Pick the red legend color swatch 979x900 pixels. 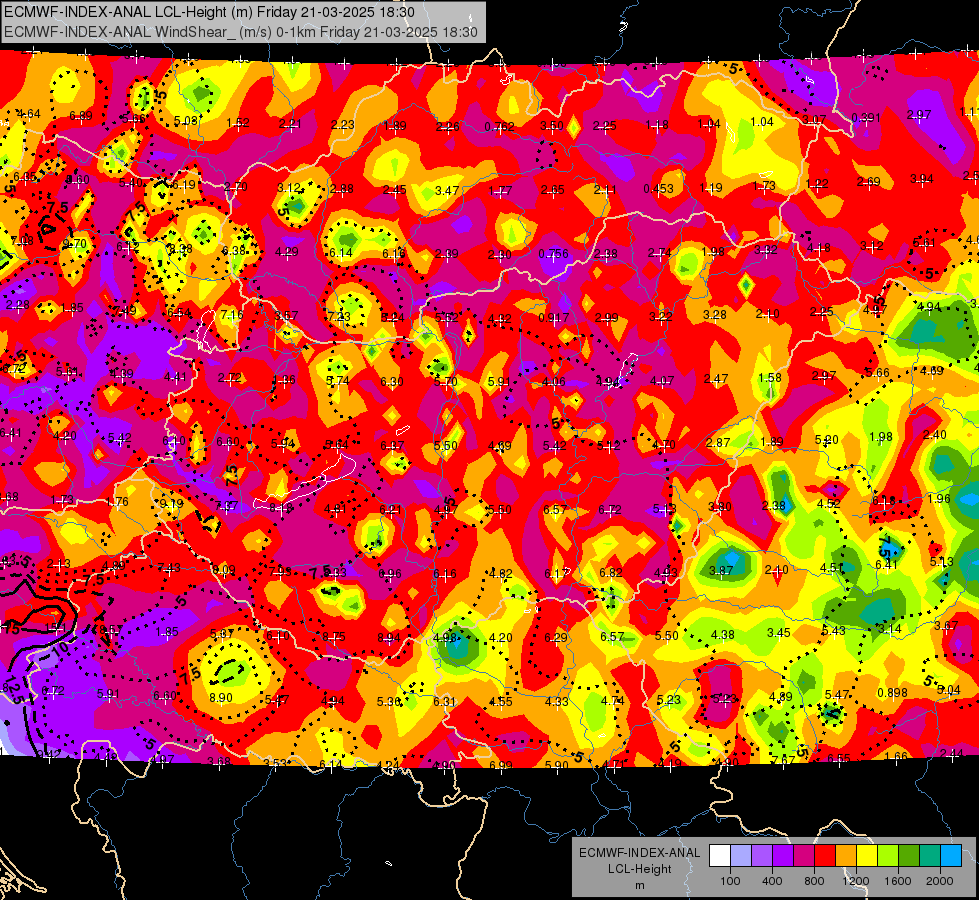click(825, 856)
